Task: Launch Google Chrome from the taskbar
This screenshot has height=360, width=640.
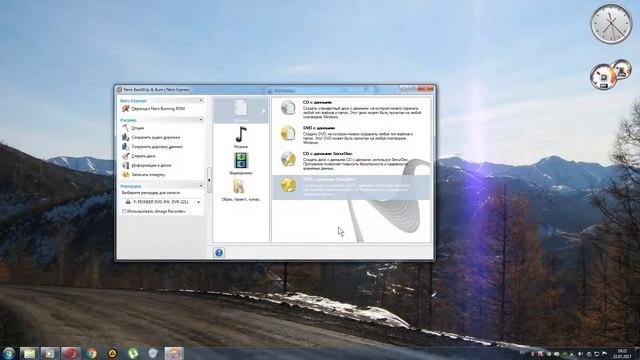Action: pos(91,353)
